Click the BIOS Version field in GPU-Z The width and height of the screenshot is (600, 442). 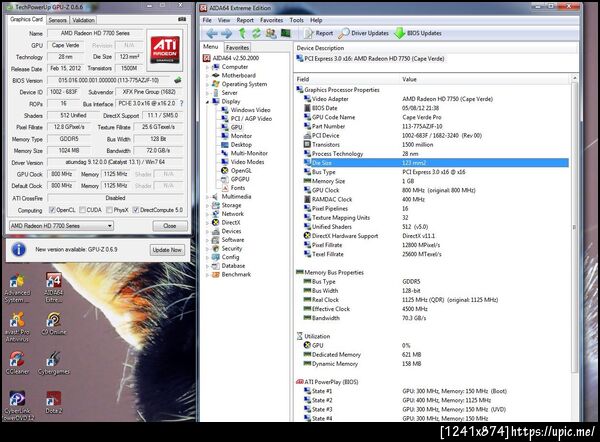[x=109, y=80]
